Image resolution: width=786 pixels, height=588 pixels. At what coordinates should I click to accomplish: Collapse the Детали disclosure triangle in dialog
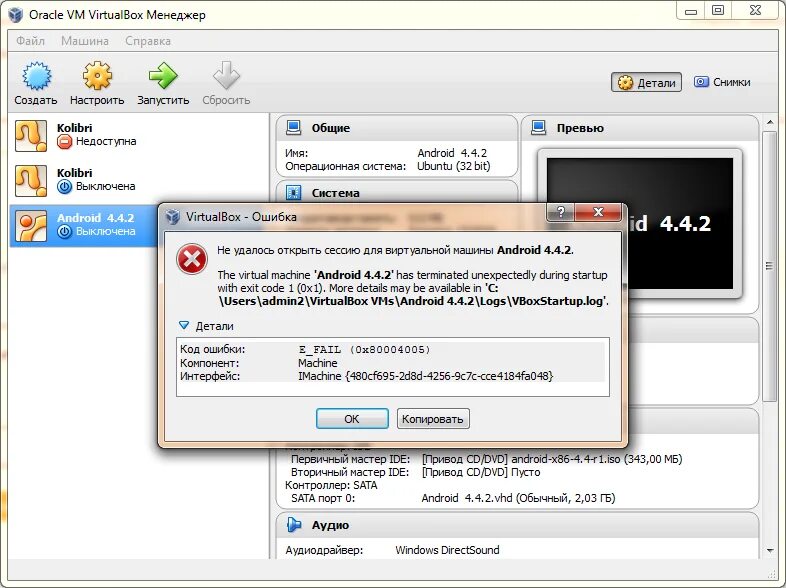pos(184,326)
